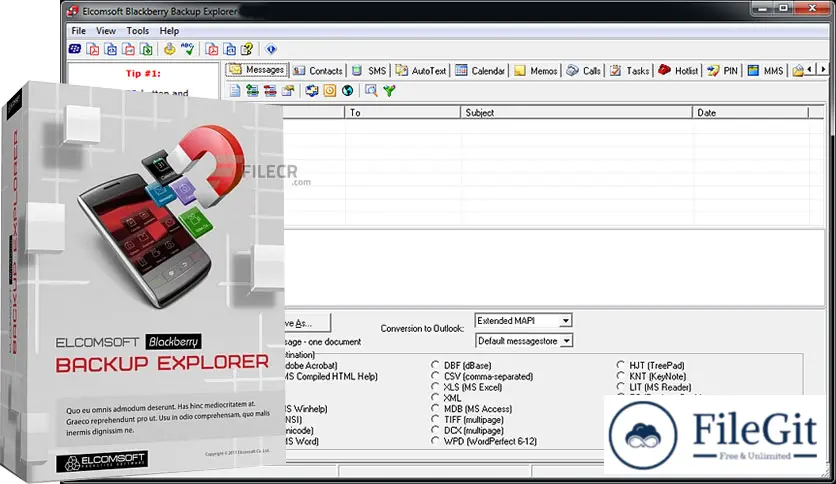
Task: Click the BlackBerry logo toolbar icon
Action: point(75,50)
